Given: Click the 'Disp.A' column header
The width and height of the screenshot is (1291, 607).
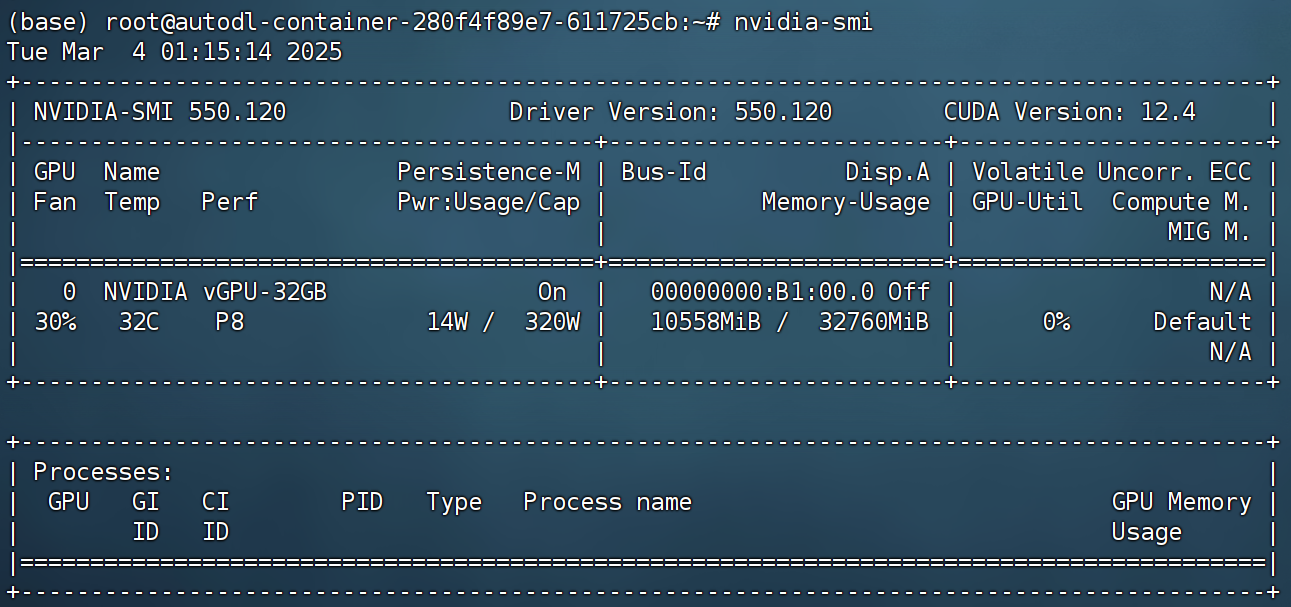Looking at the screenshot, I should tap(887, 172).
